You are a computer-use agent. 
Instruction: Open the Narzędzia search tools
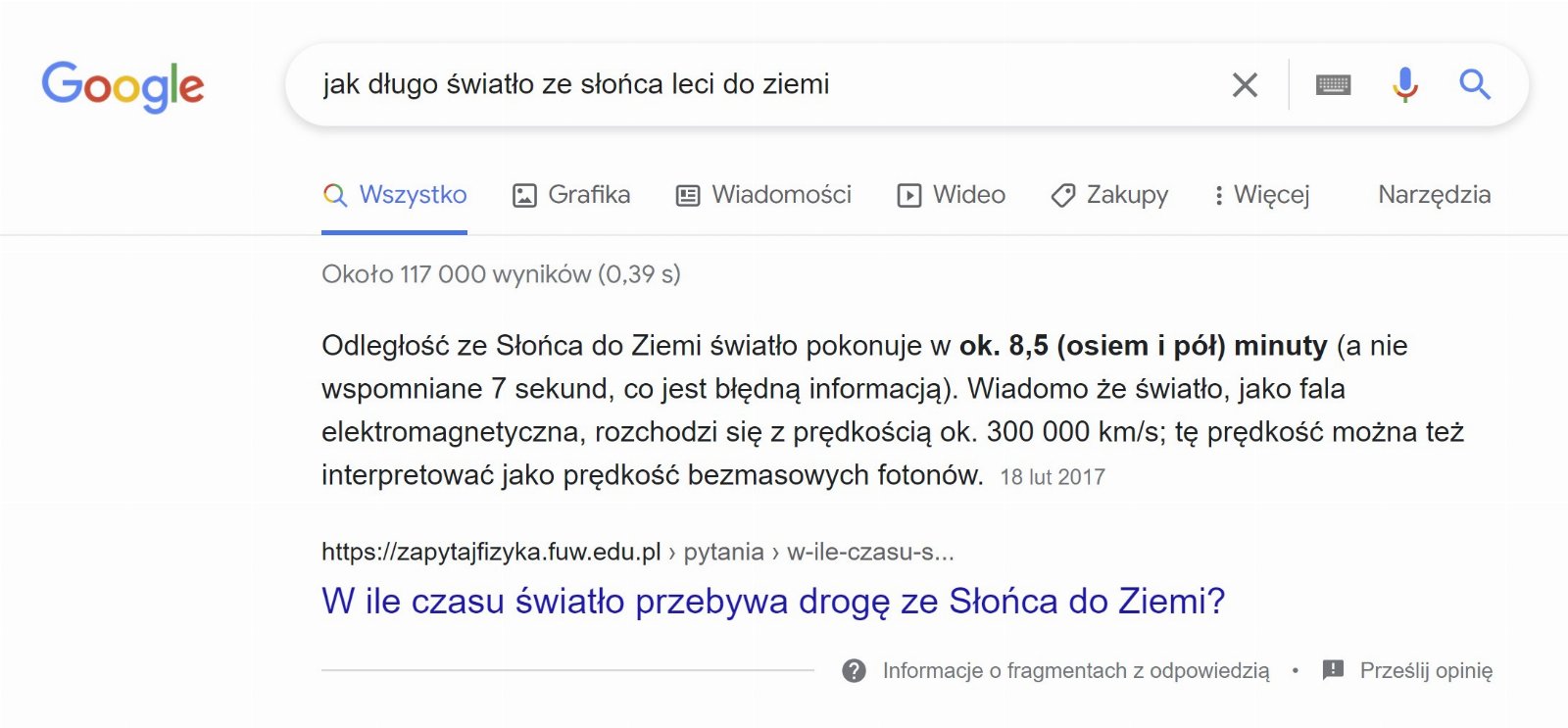pyautogui.click(x=1435, y=194)
